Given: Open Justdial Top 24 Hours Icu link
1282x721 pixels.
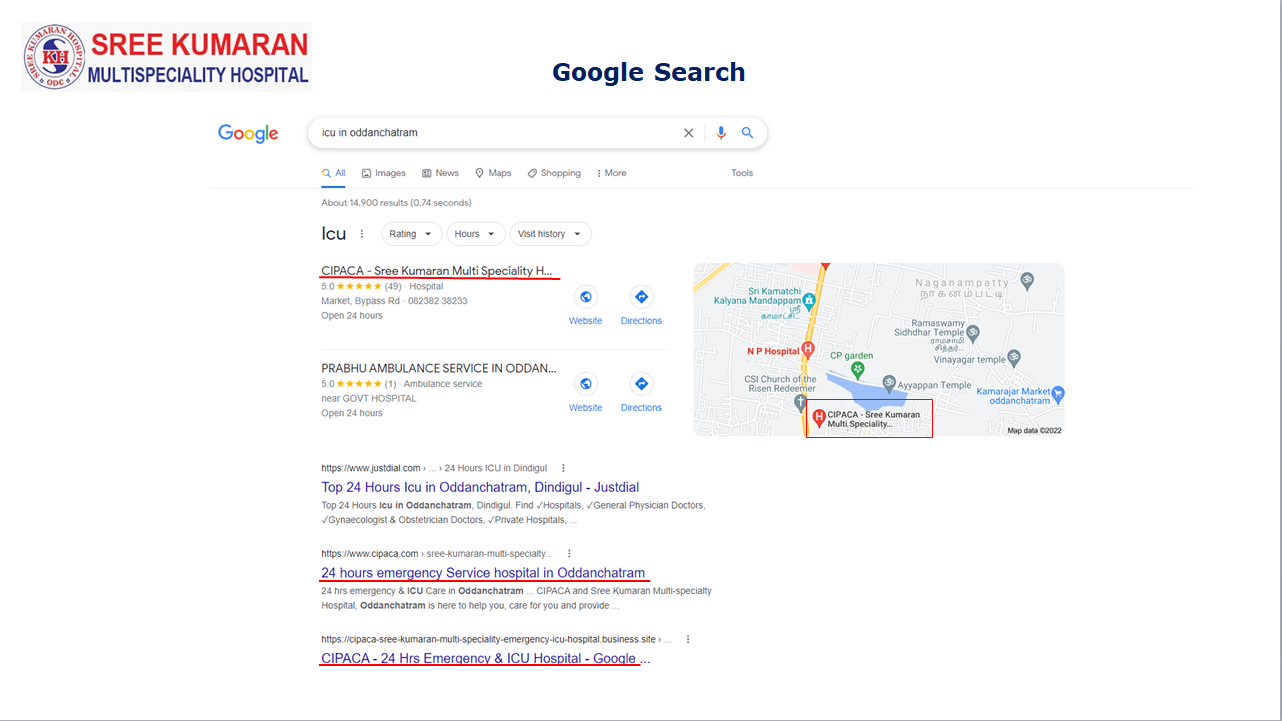Looking at the screenshot, I should (479, 488).
